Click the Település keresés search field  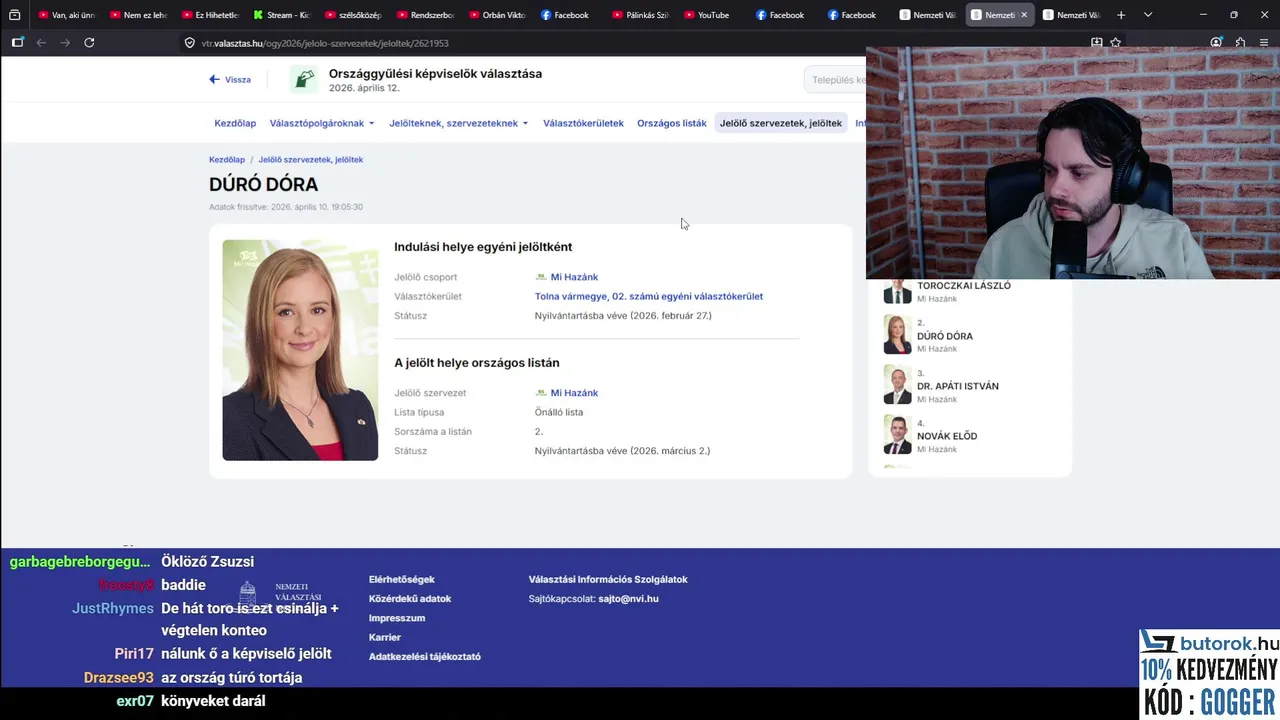coord(835,80)
